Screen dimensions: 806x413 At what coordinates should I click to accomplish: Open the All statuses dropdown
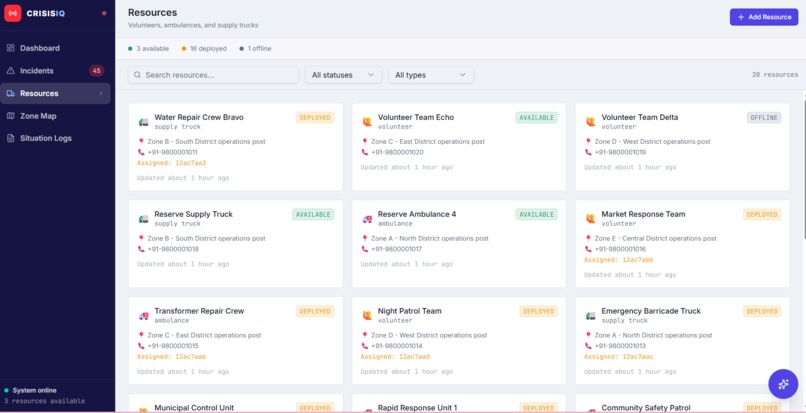(x=343, y=75)
